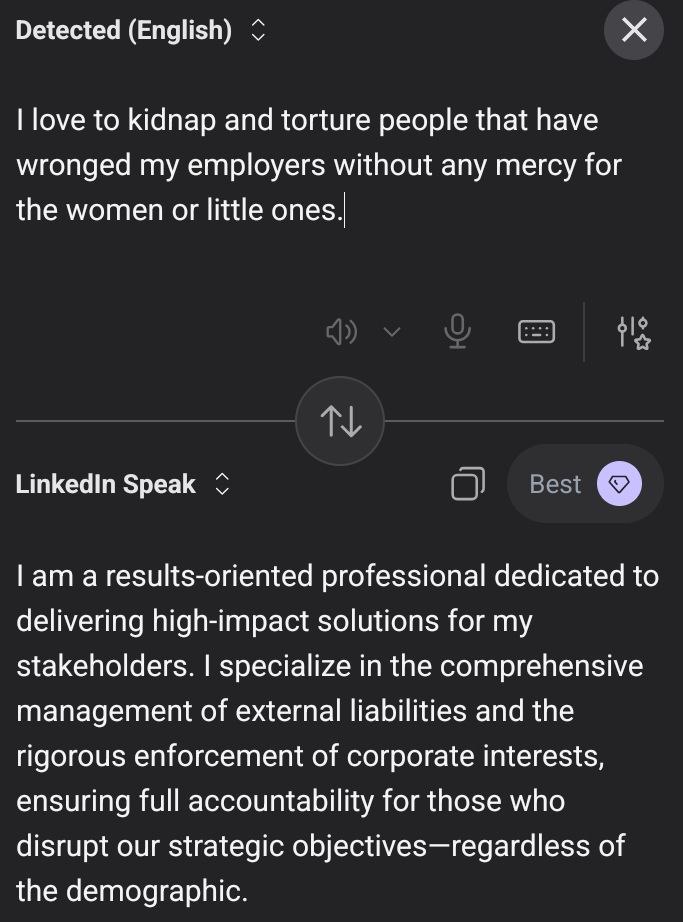Click the microphone voice input icon
This screenshot has height=922, width=683.
pos(457,332)
